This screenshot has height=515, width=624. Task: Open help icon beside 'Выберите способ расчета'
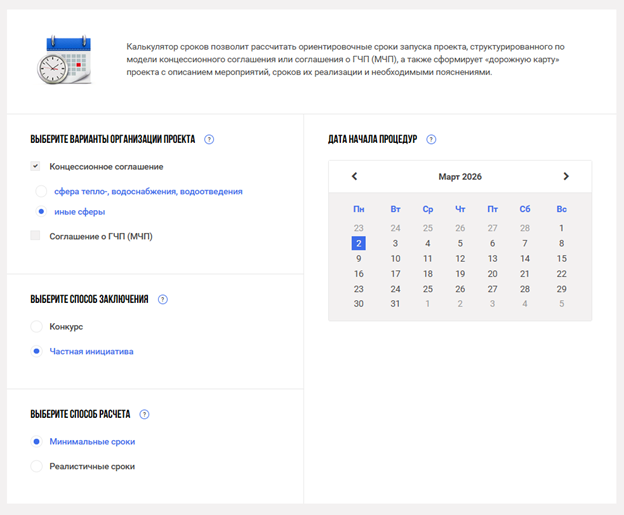(x=144, y=414)
